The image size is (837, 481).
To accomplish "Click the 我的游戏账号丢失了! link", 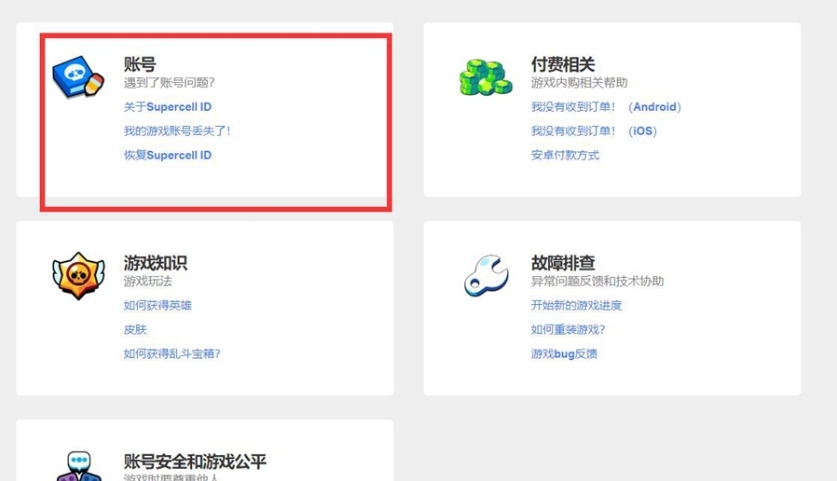I will [x=177, y=131].
